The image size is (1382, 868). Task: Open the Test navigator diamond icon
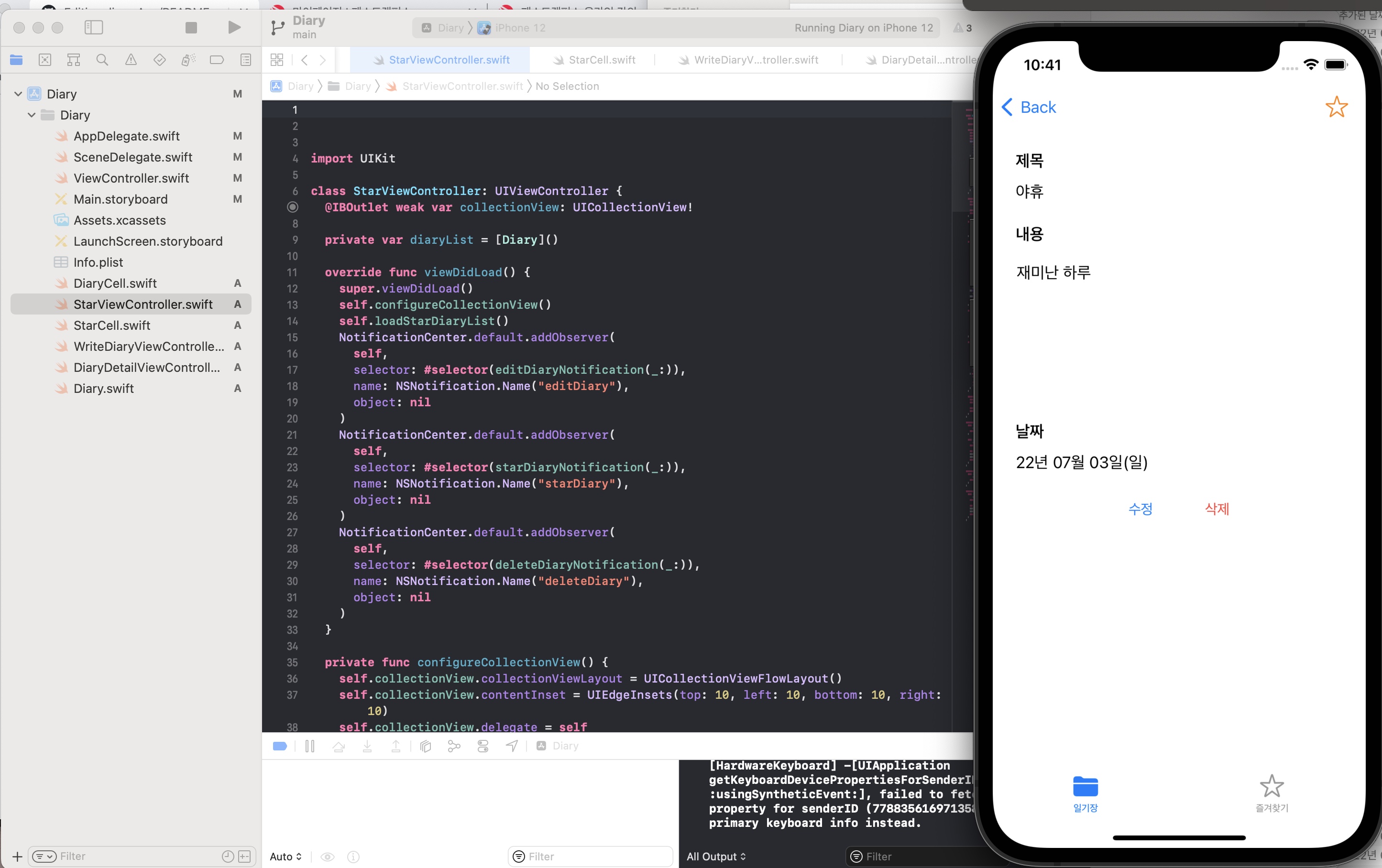pos(160,60)
